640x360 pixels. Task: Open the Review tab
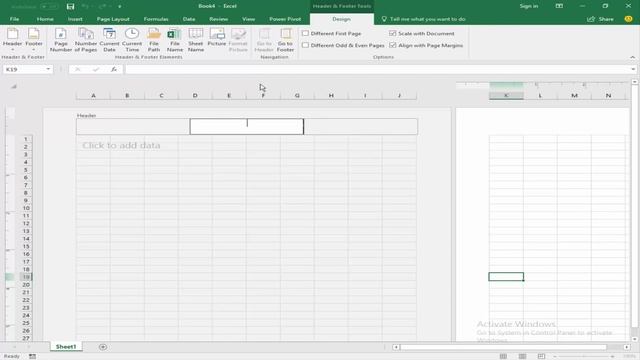[x=219, y=19]
